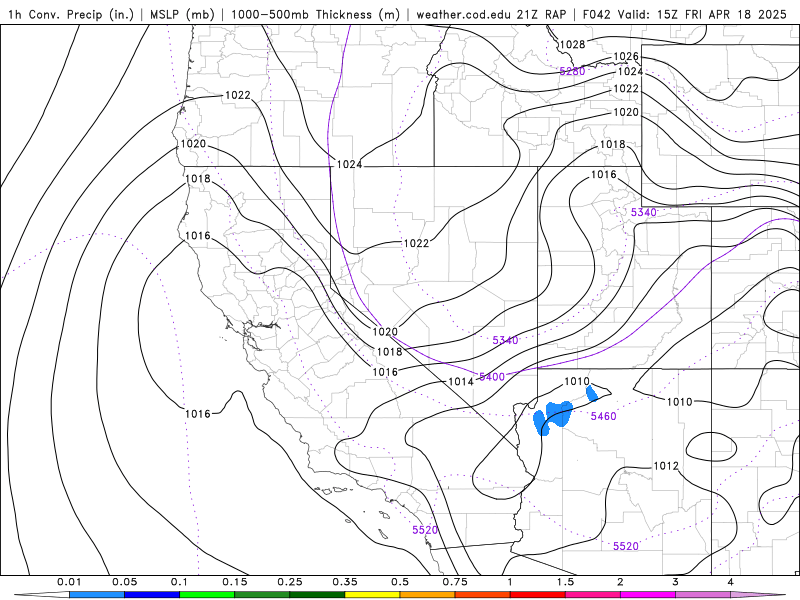The height and width of the screenshot is (600, 800).
Task: Click the dark blue 0.05–0.1 legend swatch
Action: (x=152, y=595)
